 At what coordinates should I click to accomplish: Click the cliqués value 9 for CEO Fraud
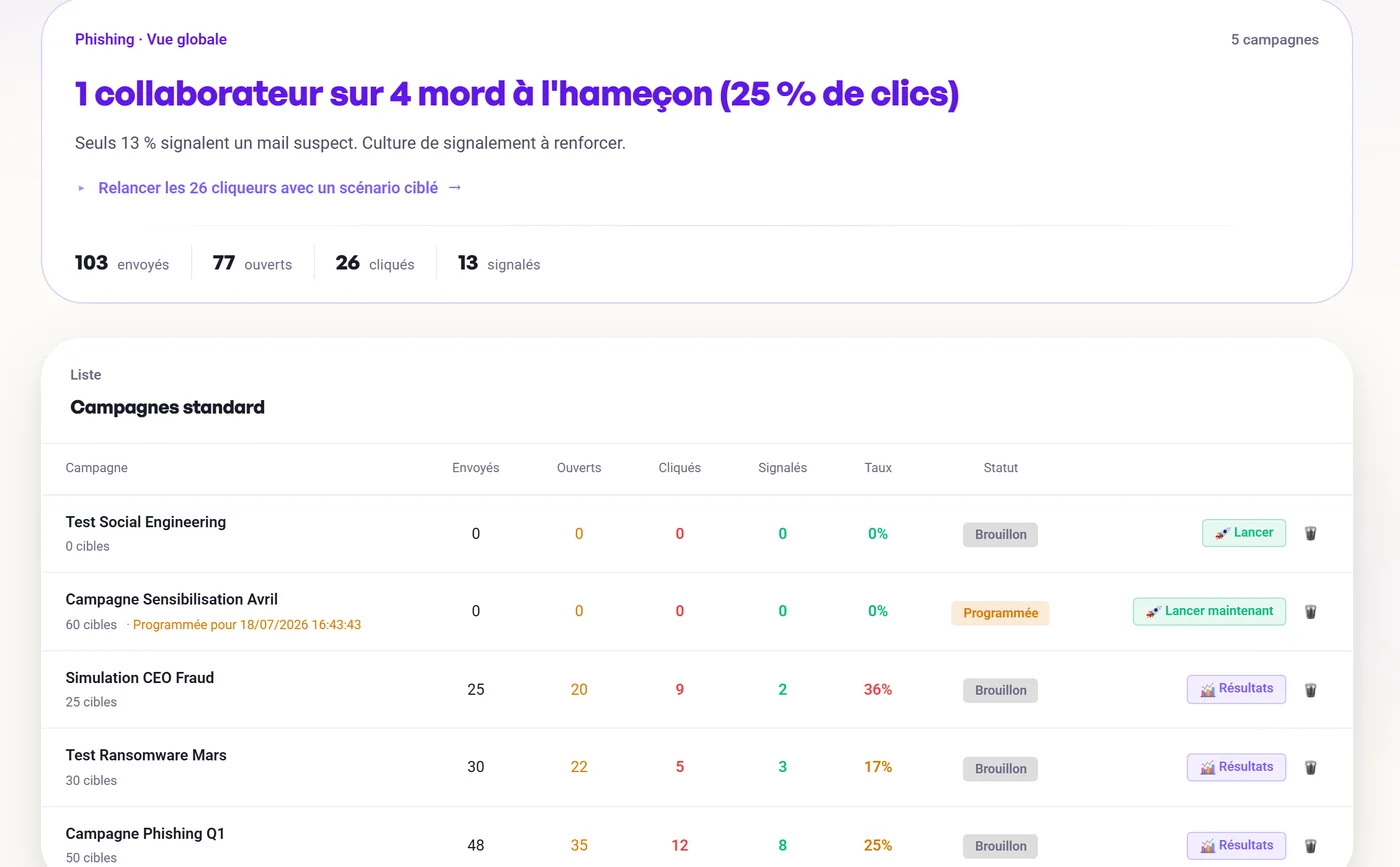click(680, 689)
